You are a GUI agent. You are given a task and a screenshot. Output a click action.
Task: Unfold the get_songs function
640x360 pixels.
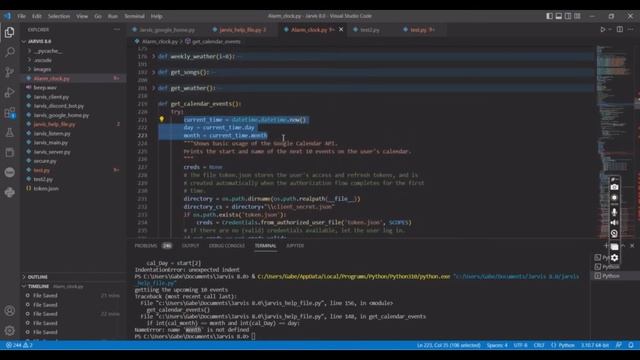tap(154, 72)
